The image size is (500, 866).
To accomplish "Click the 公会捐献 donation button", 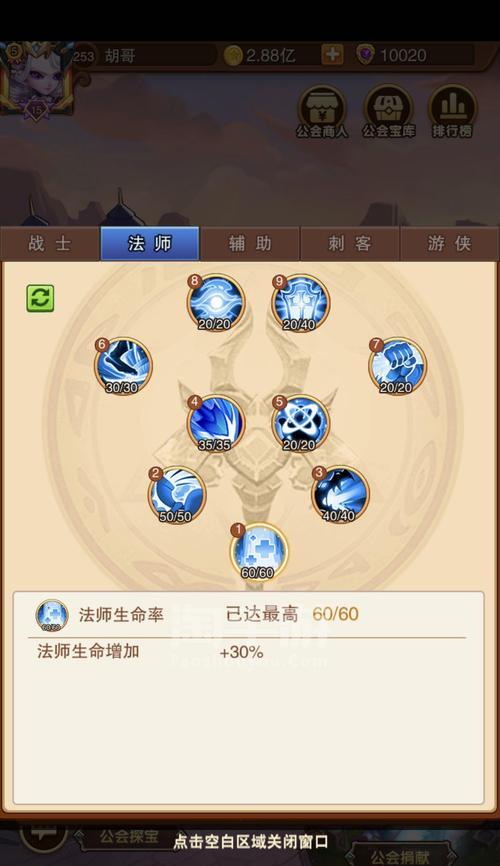I will pyautogui.click(x=400, y=856).
